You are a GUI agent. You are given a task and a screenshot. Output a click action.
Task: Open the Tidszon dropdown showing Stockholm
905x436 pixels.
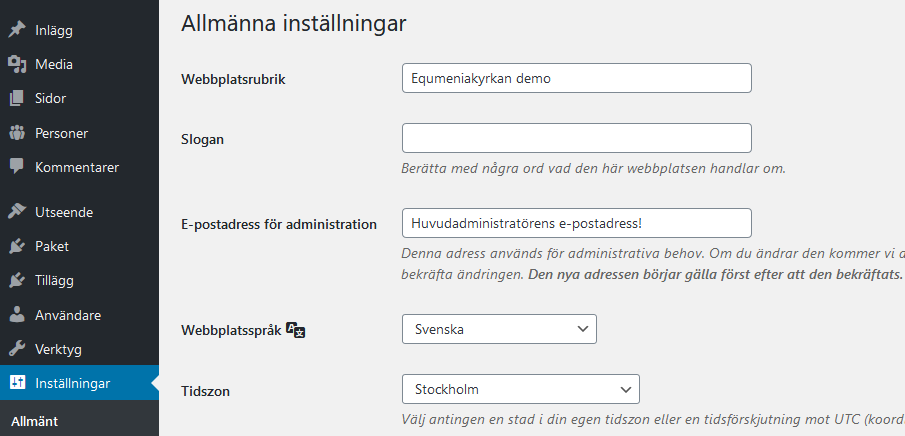point(521,389)
